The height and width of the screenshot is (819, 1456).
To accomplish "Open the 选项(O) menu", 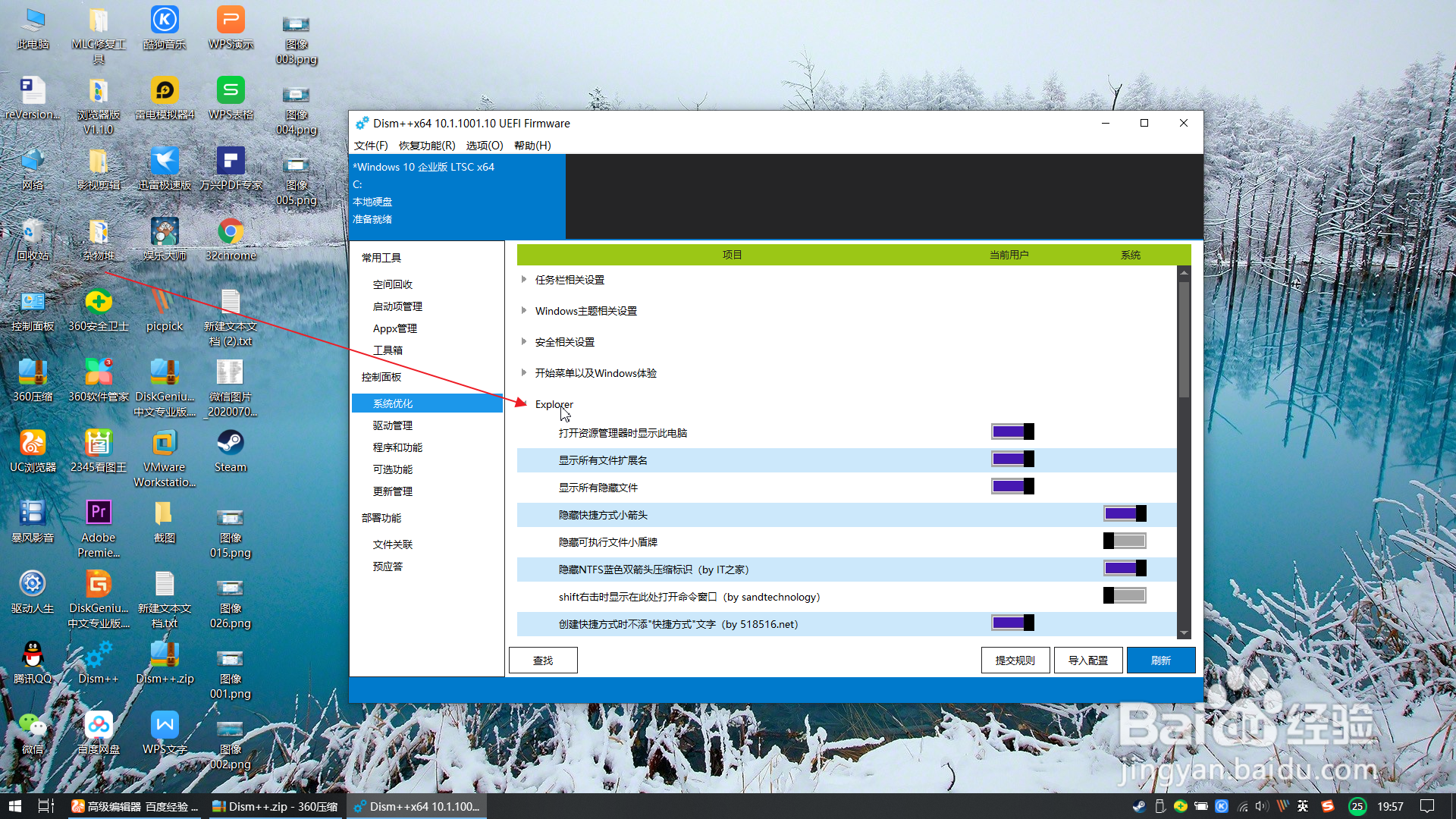I will point(484,145).
